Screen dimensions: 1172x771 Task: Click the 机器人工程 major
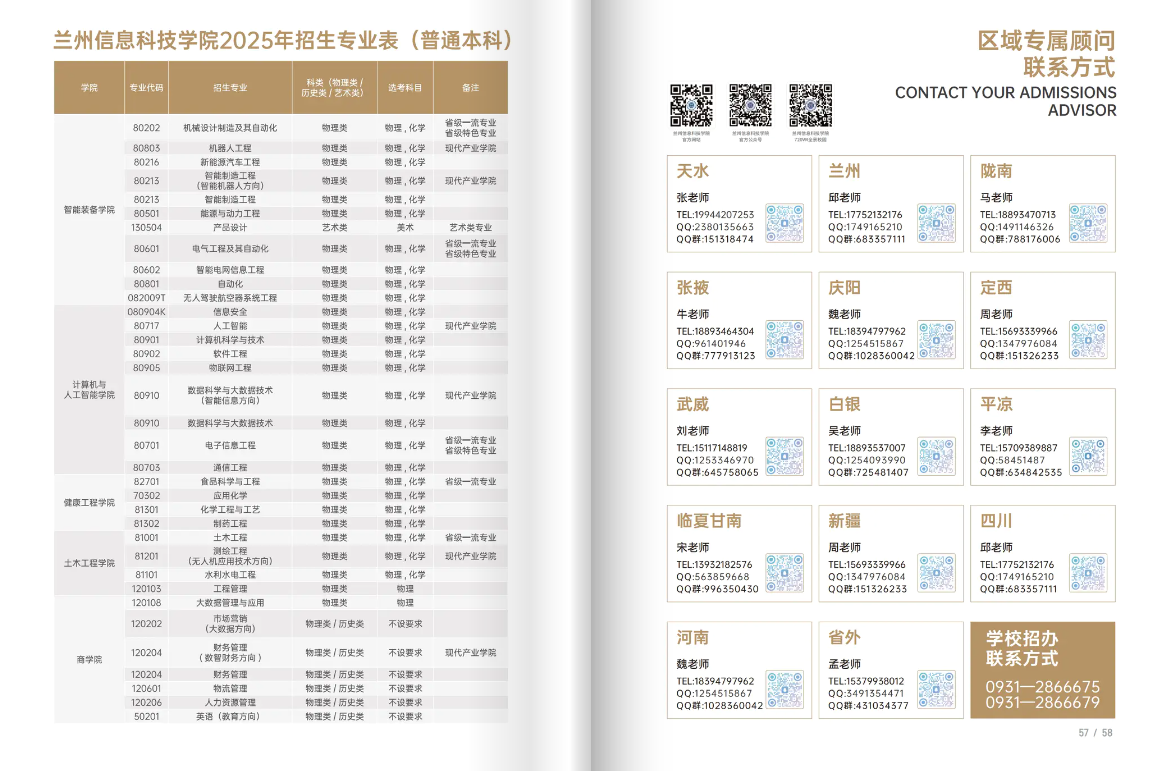(x=230, y=148)
